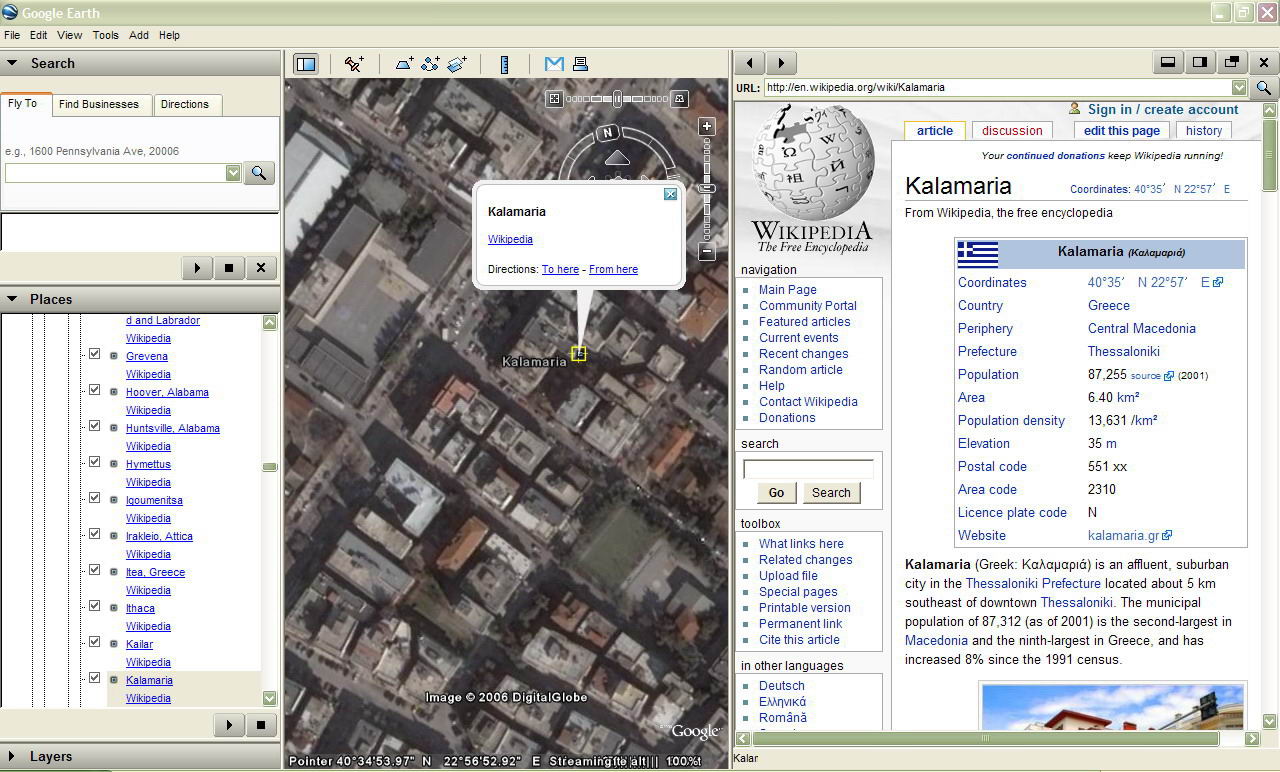
Task: Collapse the Places panel
Action: pyautogui.click(x=13, y=299)
